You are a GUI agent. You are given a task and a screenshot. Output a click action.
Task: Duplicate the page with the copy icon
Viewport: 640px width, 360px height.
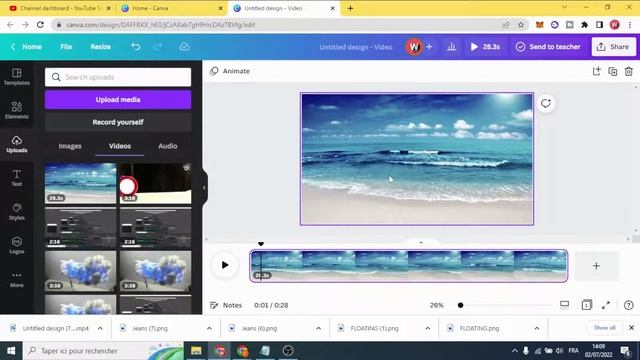pos(613,71)
